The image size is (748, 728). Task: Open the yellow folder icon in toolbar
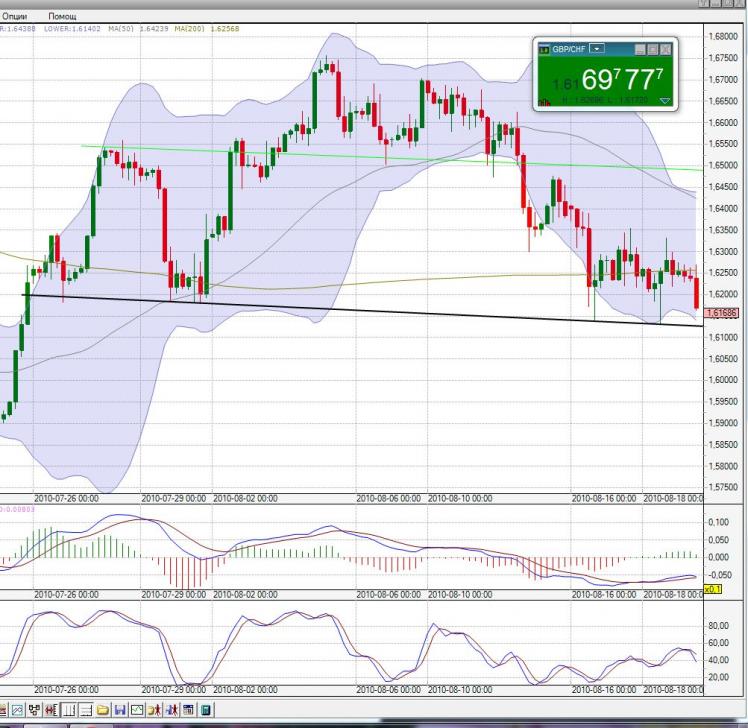coord(103,710)
